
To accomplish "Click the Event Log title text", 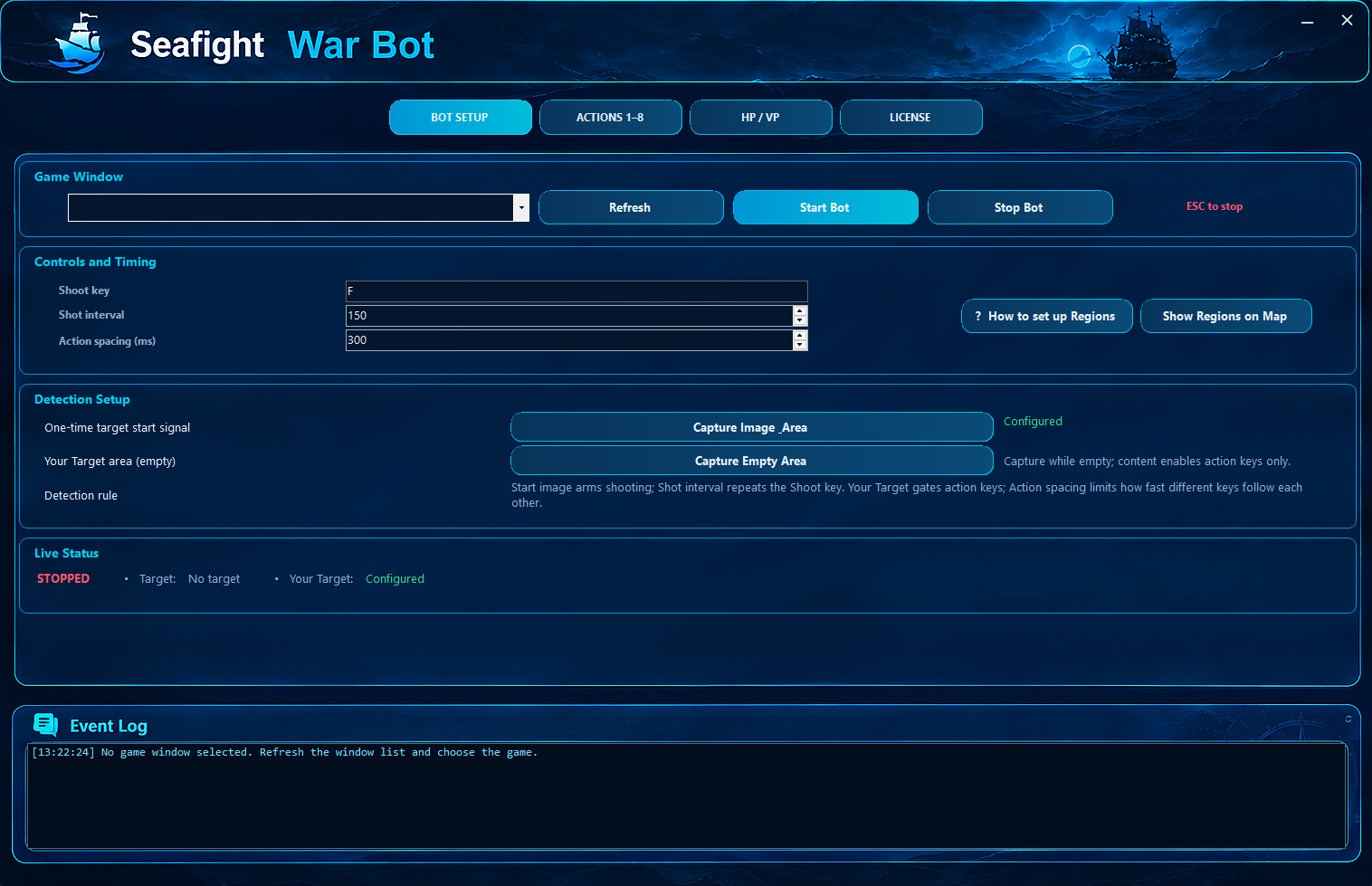I will pyautogui.click(x=109, y=726).
